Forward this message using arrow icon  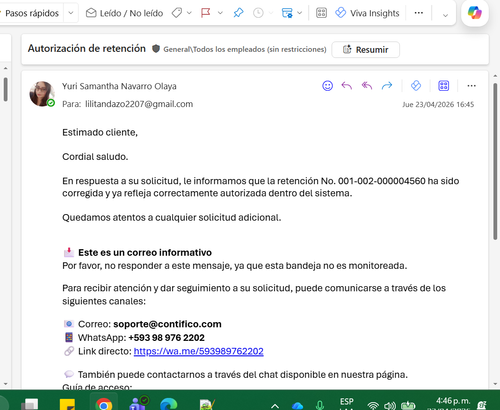[387, 86]
